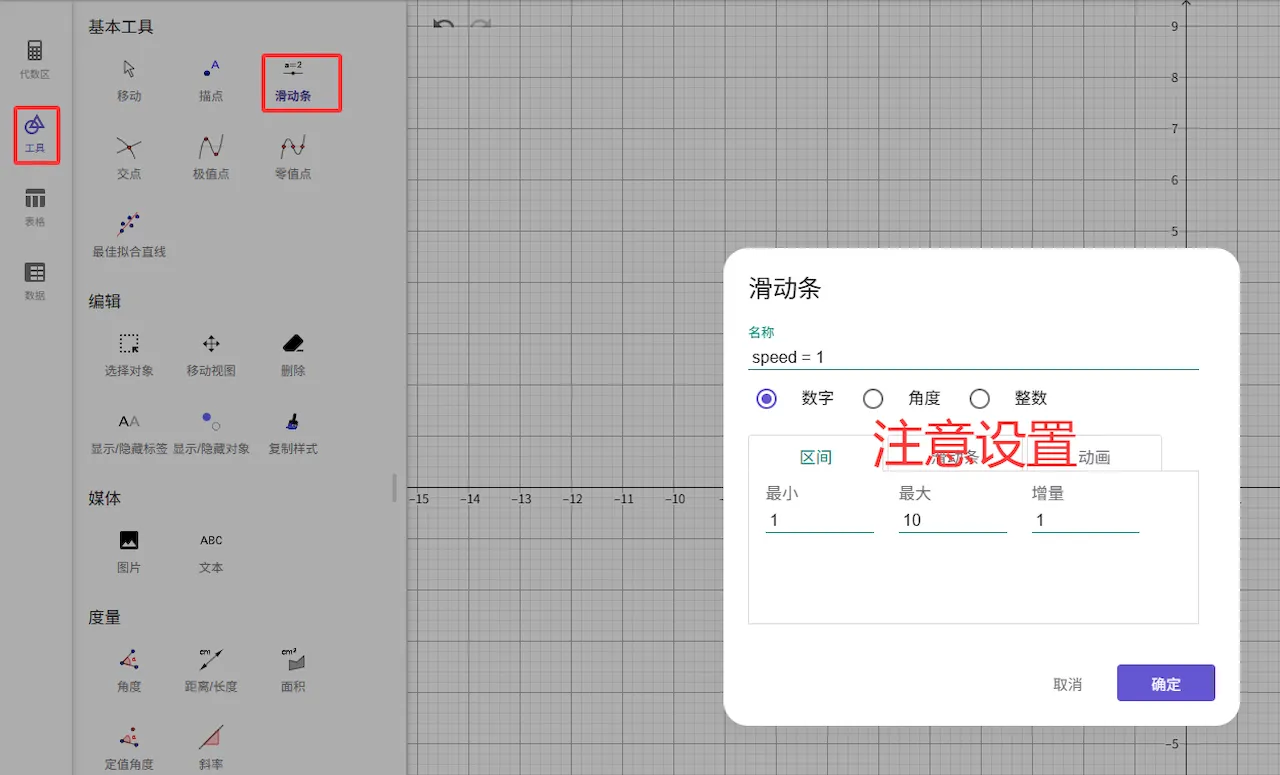Choose the 数字 radio option
1280x775 pixels.
point(767,399)
